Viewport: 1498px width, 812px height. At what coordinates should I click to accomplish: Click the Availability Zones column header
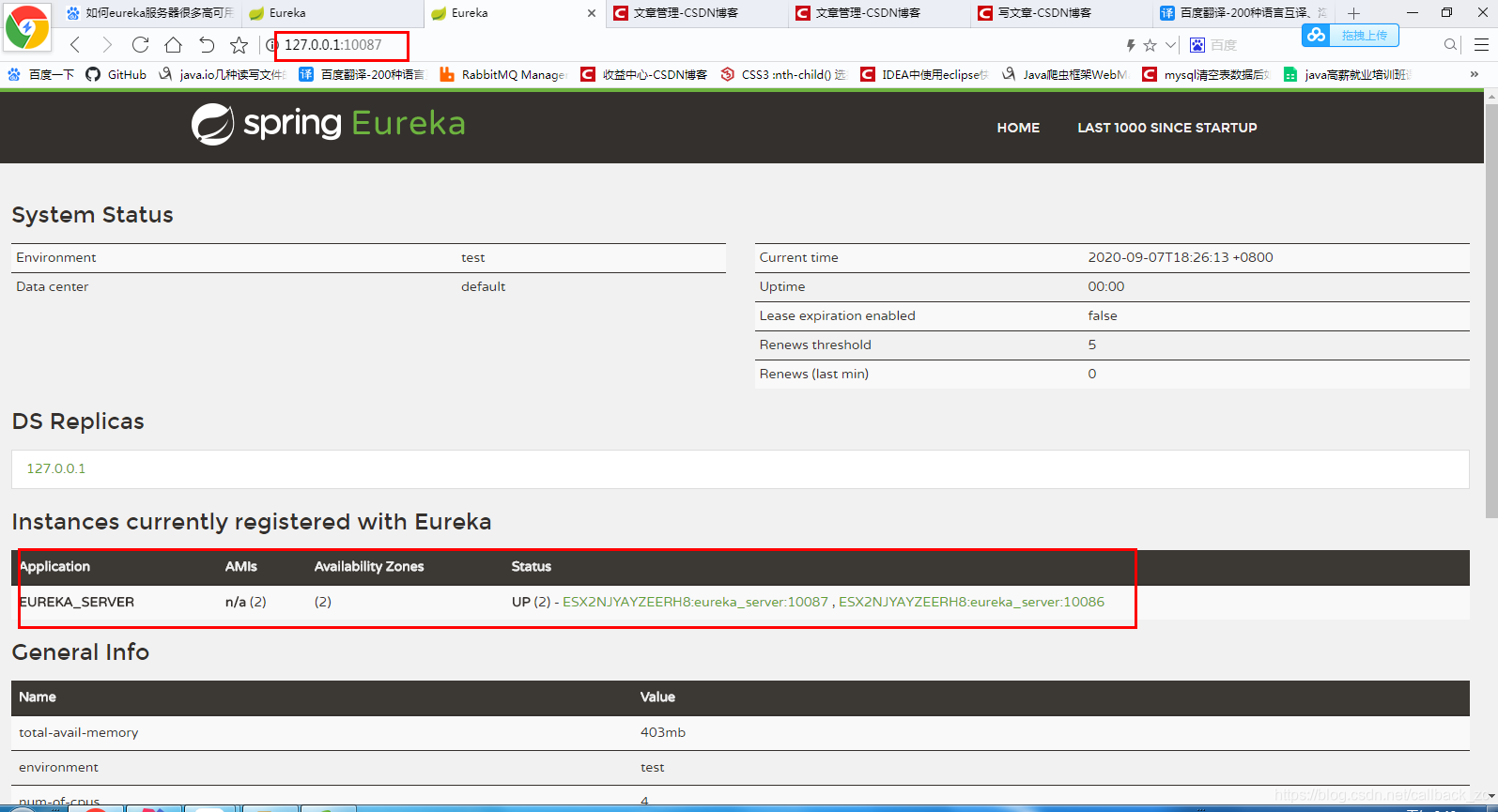(369, 566)
